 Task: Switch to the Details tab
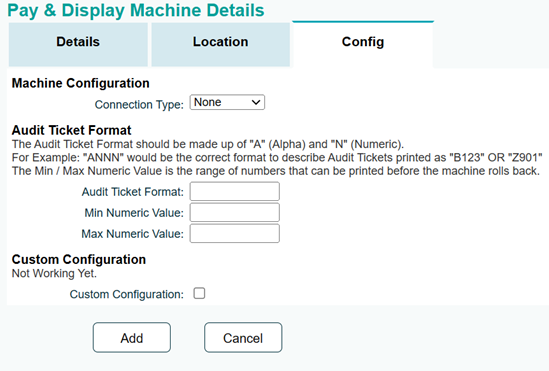pos(78,44)
